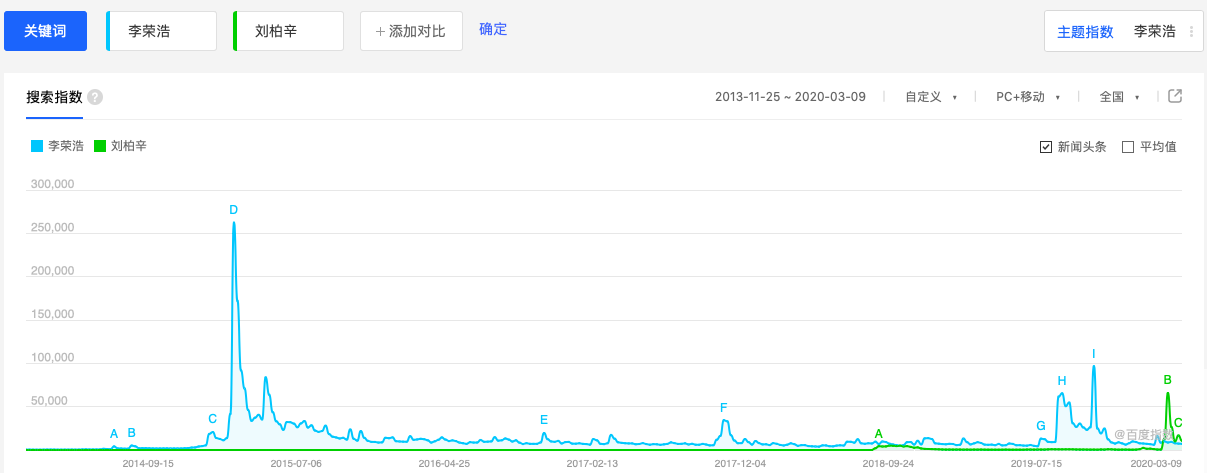
Task: Open the 自定义 time range dropdown
Action: tap(931, 97)
